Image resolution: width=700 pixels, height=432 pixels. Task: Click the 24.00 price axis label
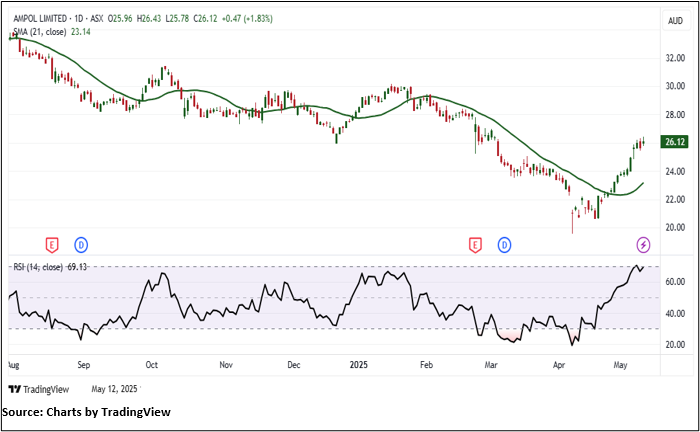click(675, 171)
